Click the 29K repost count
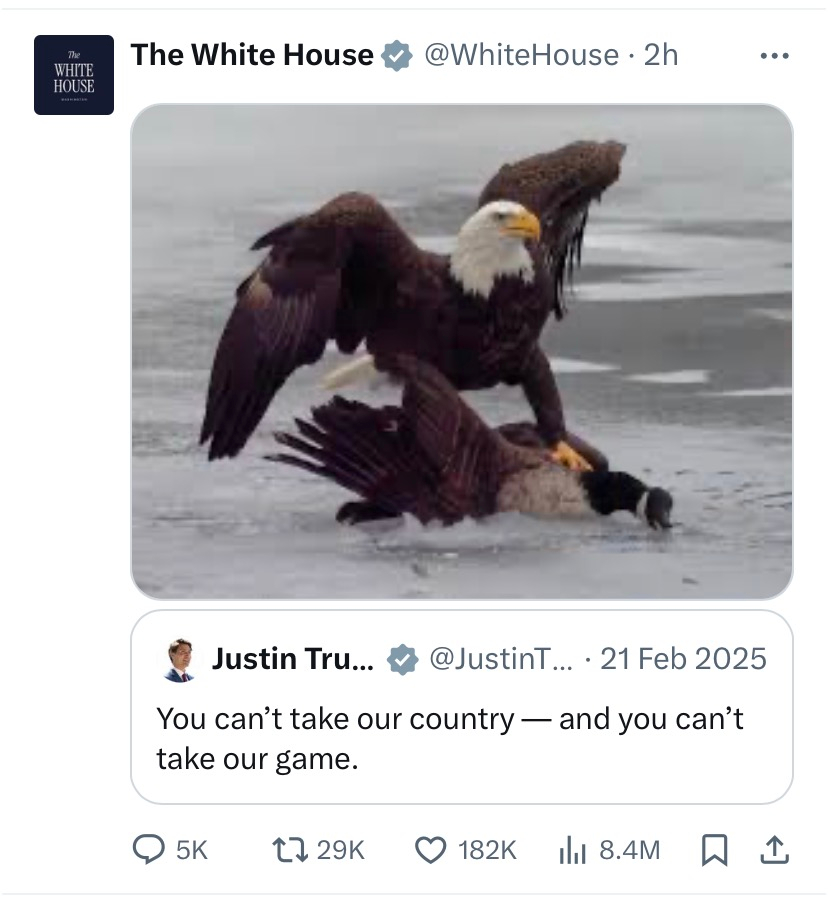828x902 pixels. [x=341, y=850]
